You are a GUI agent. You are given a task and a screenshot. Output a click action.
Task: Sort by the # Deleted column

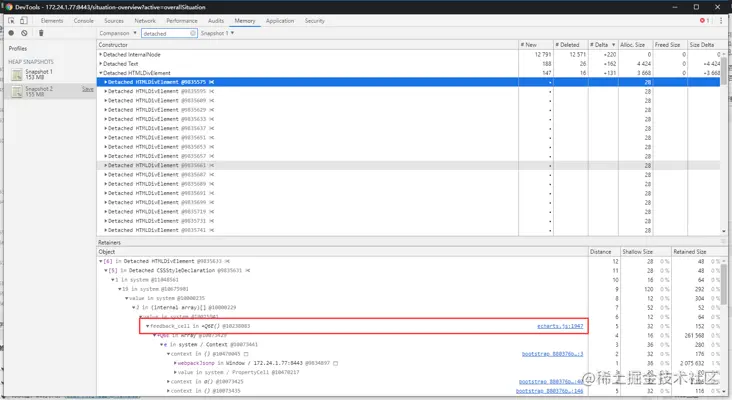[570, 45]
